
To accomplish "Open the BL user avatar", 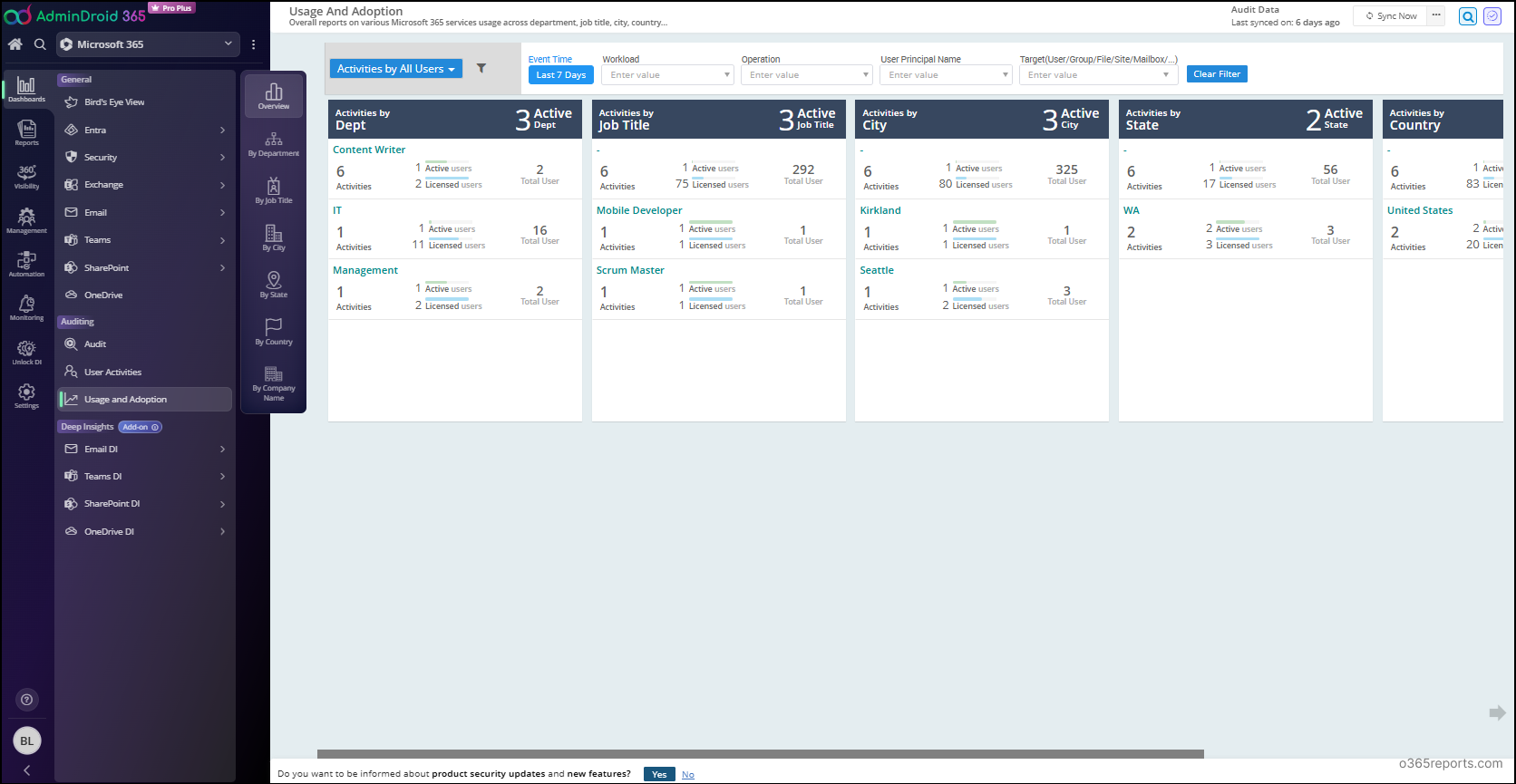I will (x=27, y=740).
